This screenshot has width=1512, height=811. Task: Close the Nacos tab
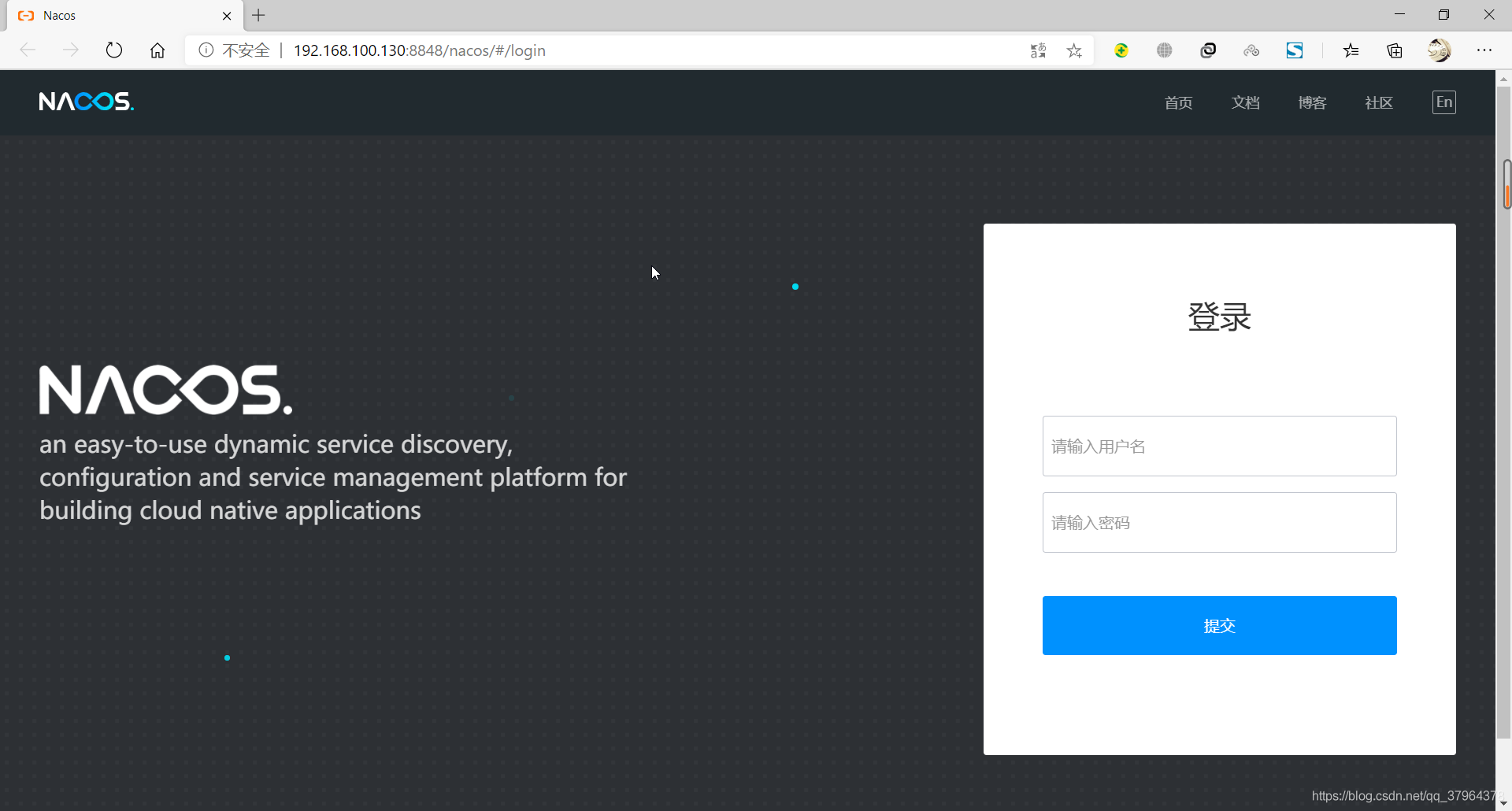[227, 16]
